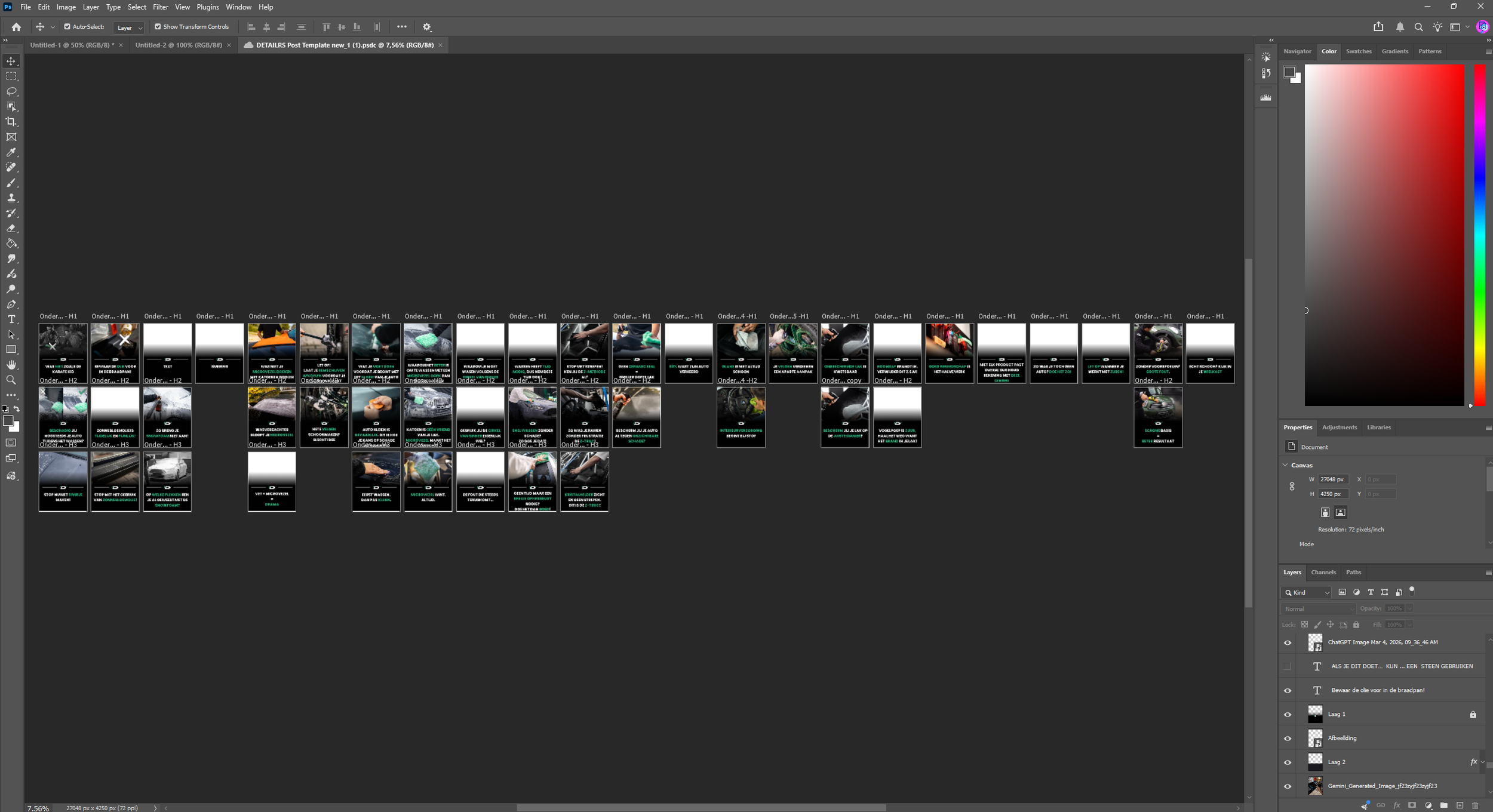The image size is (1493, 812).
Task: Select the Crop tool
Action: (x=11, y=122)
